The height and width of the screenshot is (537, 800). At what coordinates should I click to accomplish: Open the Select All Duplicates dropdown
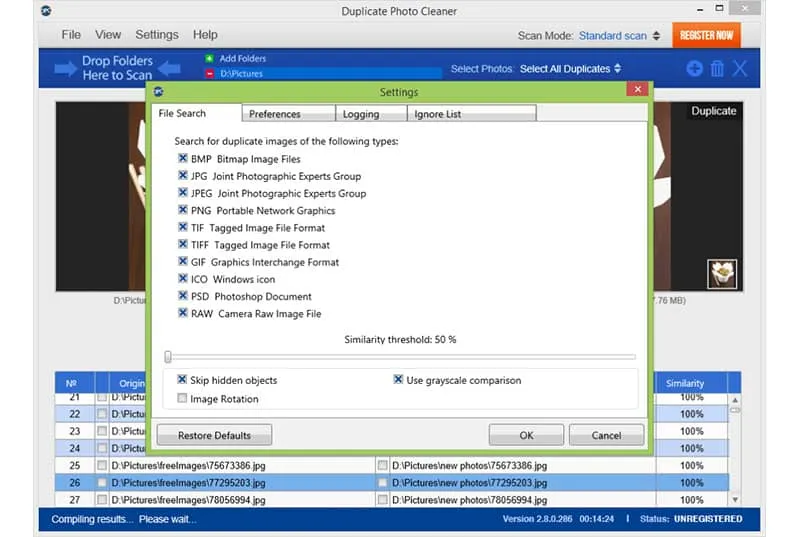[x=570, y=69]
